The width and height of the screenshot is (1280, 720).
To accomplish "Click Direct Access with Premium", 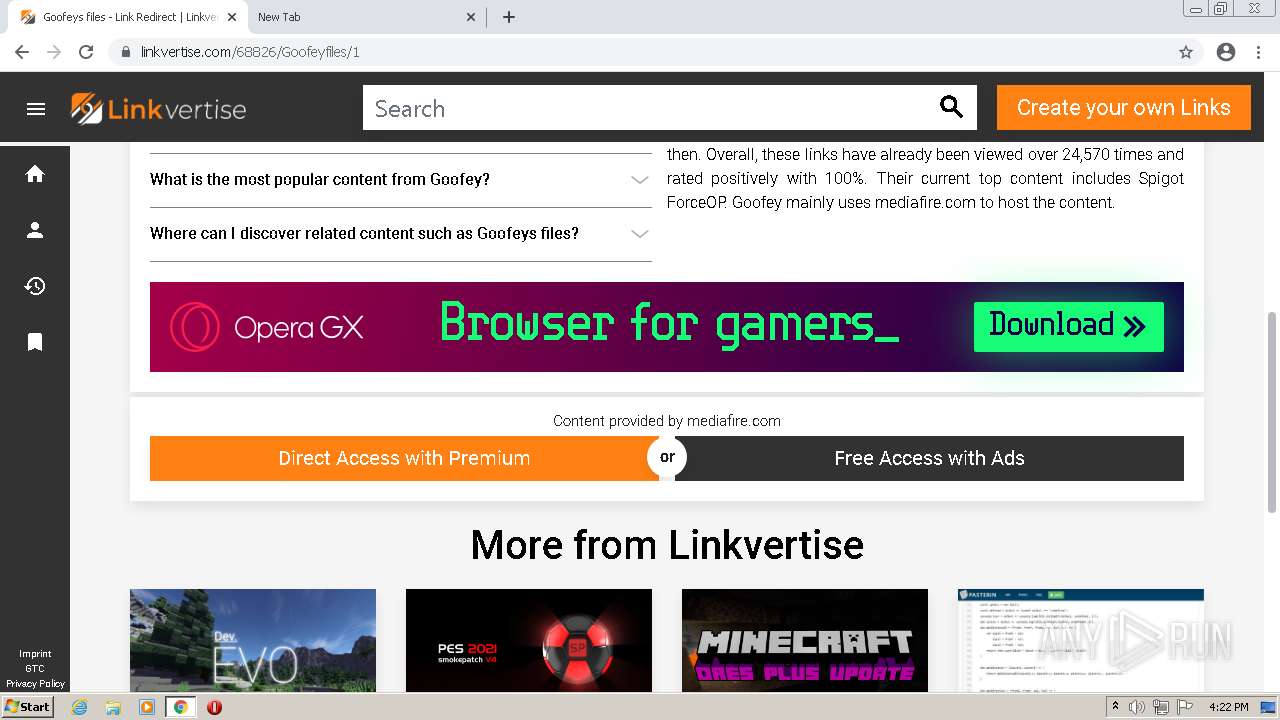I will coord(404,458).
